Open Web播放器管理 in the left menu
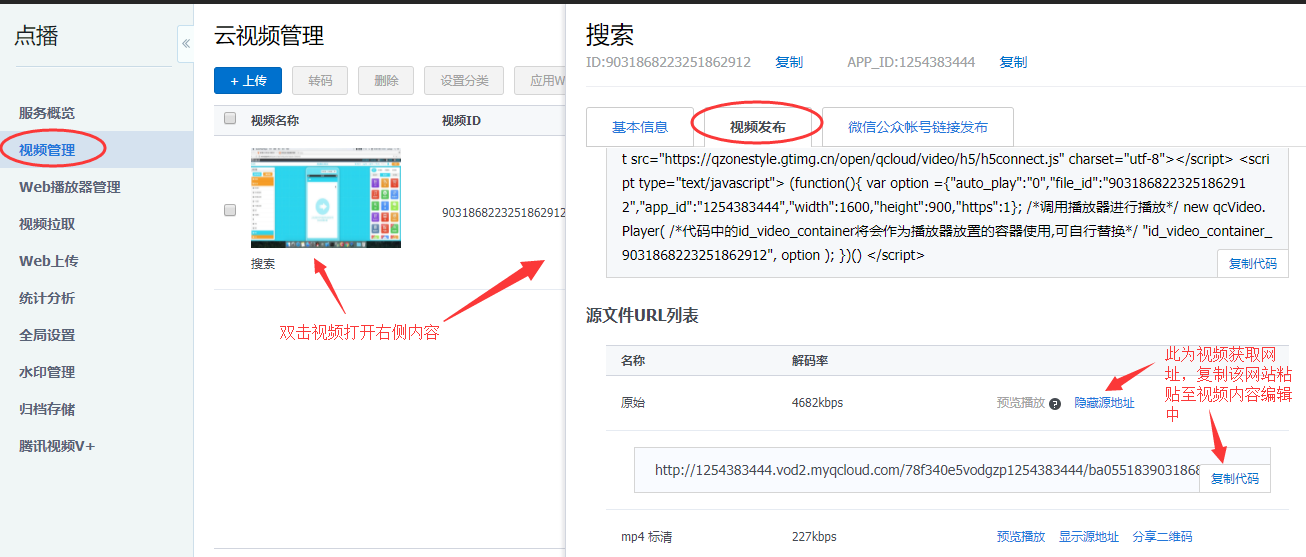Image resolution: width=1306 pixels, height=557 pixels. pyautogui.click(x=70, y=187)
